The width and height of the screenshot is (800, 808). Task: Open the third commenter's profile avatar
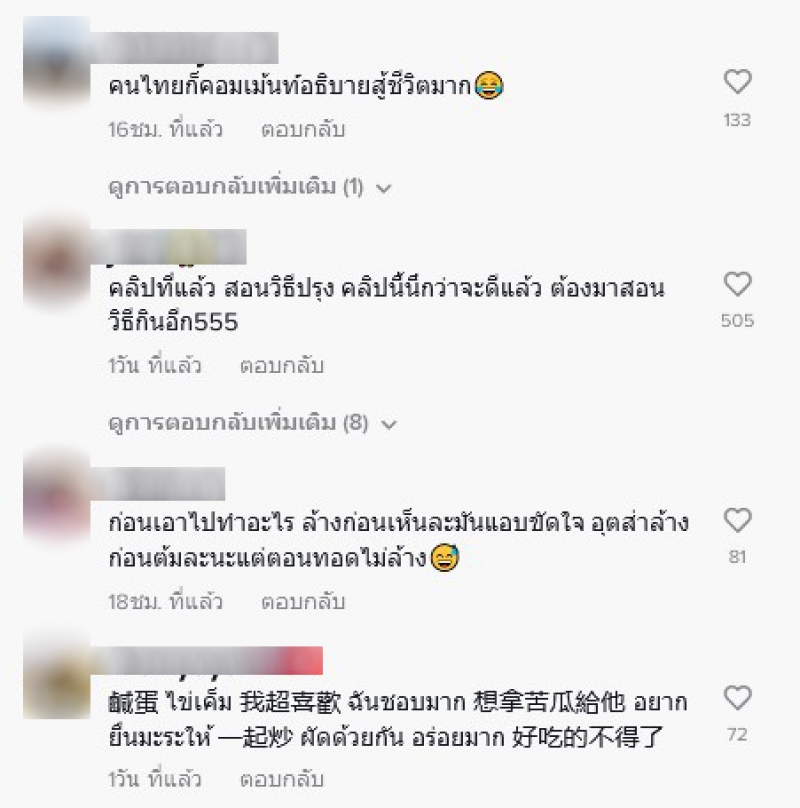(57, 498)
